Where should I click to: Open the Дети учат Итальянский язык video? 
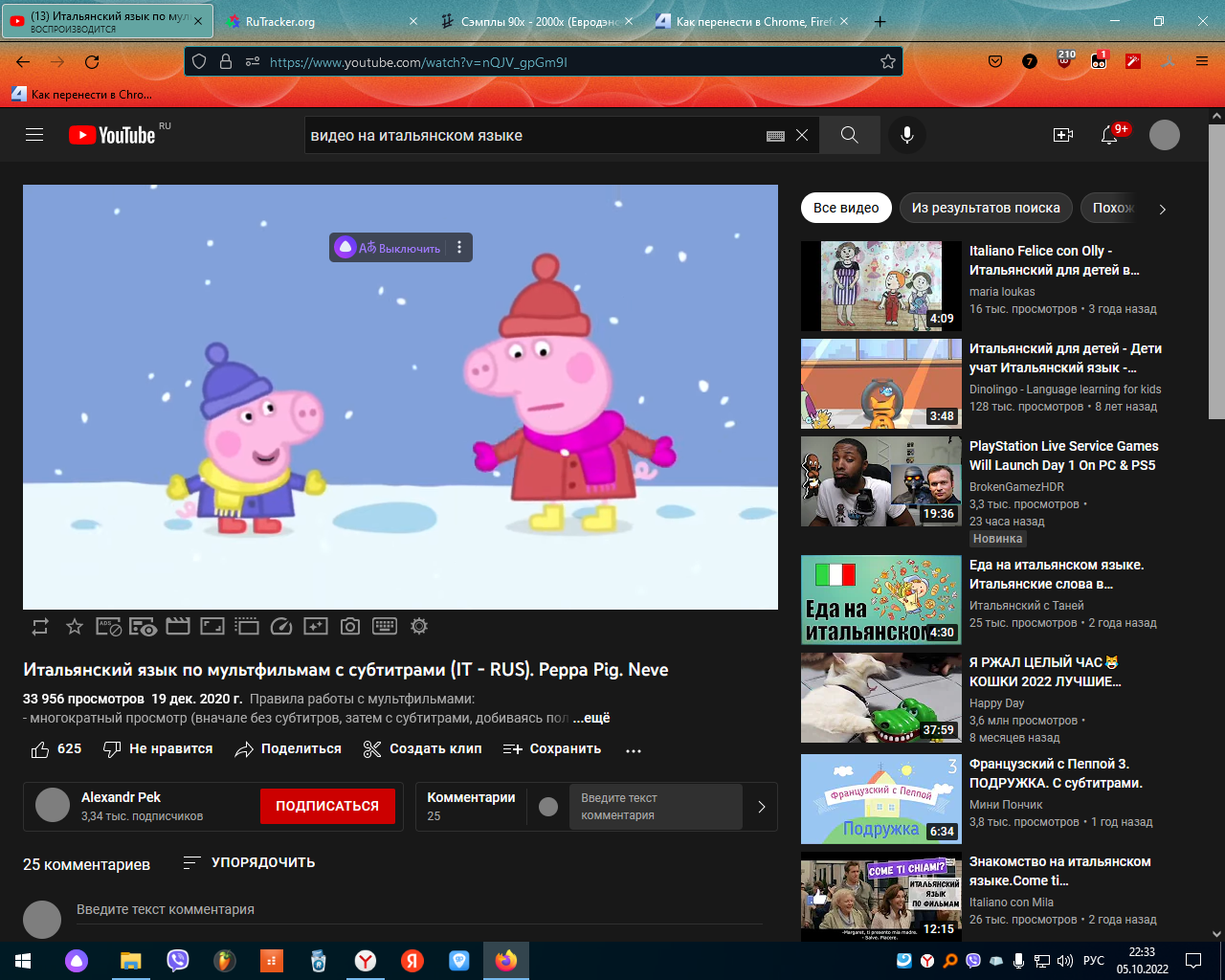881,384
